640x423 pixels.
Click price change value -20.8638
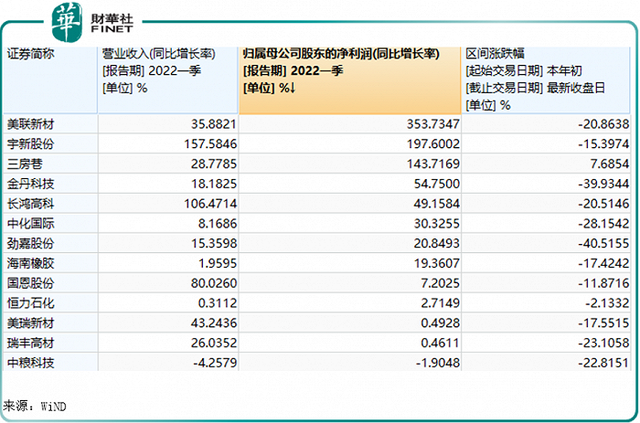tap(604, 124)
